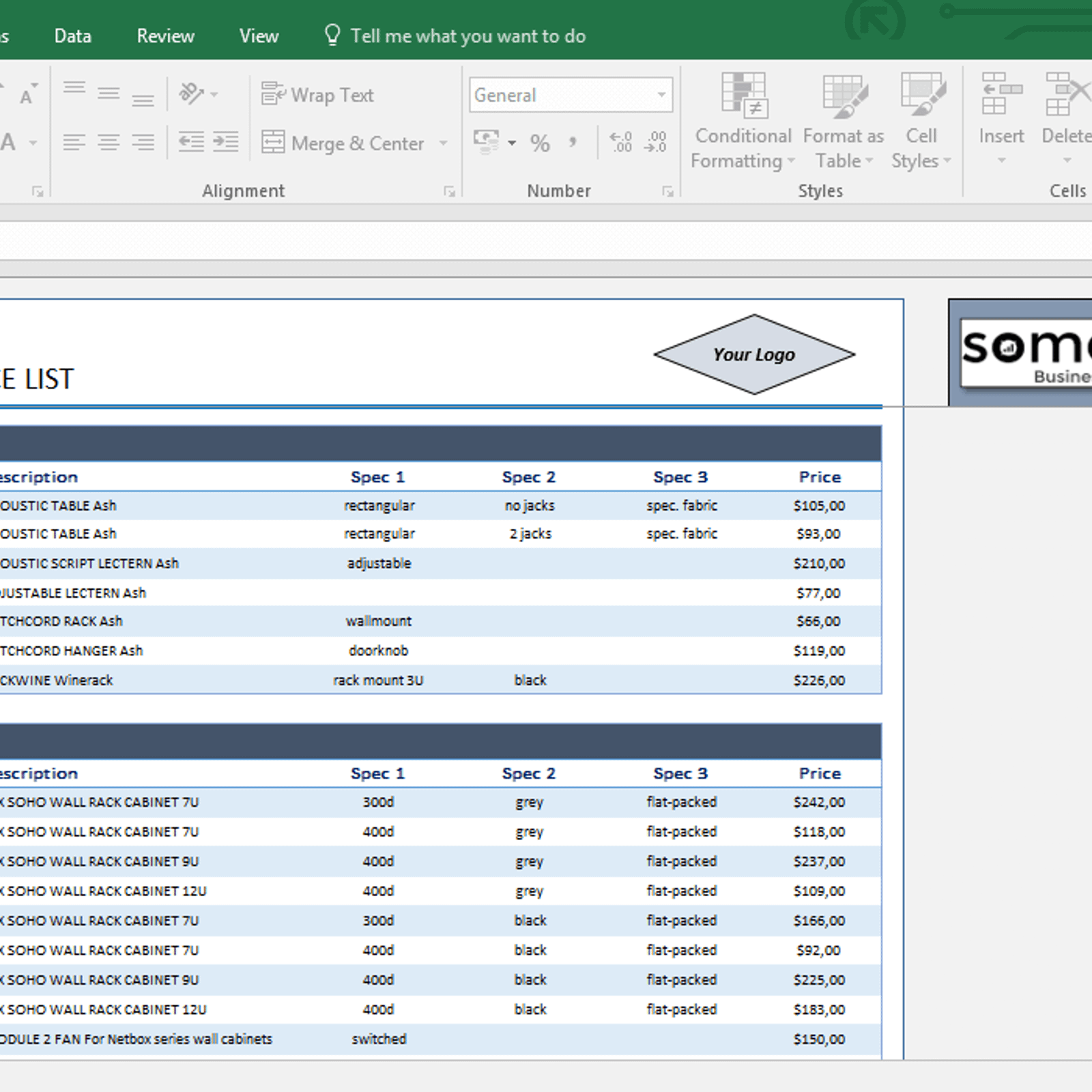Open Alignment settings dialog launcher
Image resolution: width=1092 pixels, height=1092 pixels.
point(449,192)
